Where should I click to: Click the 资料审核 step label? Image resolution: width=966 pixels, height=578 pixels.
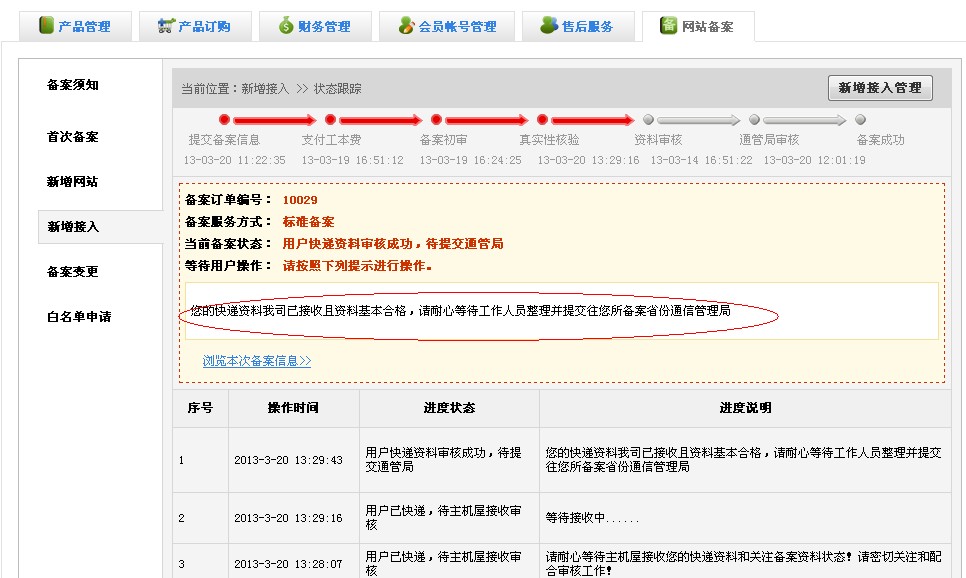tap(658, 140)
